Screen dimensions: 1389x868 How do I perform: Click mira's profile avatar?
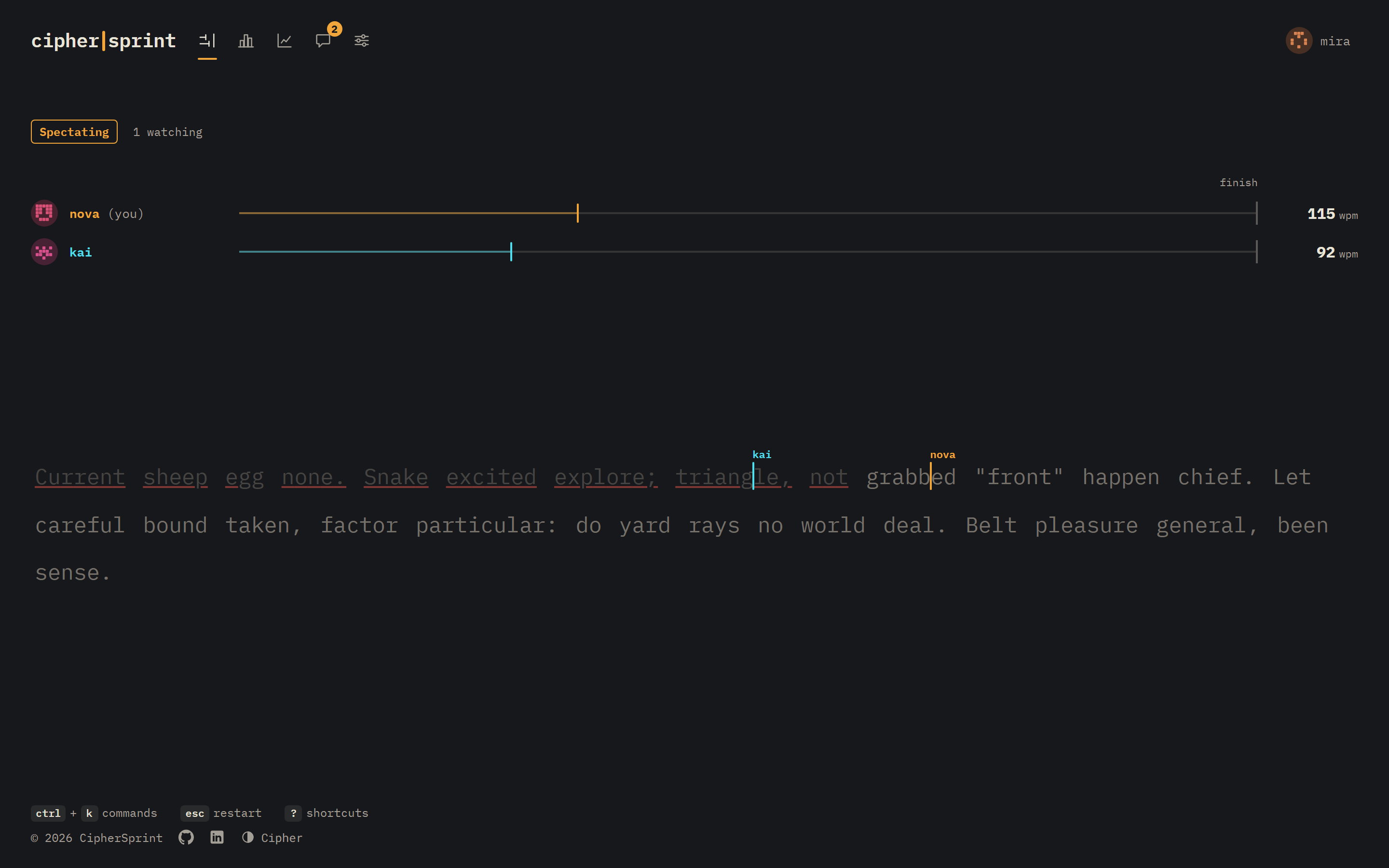point(1299,41)
